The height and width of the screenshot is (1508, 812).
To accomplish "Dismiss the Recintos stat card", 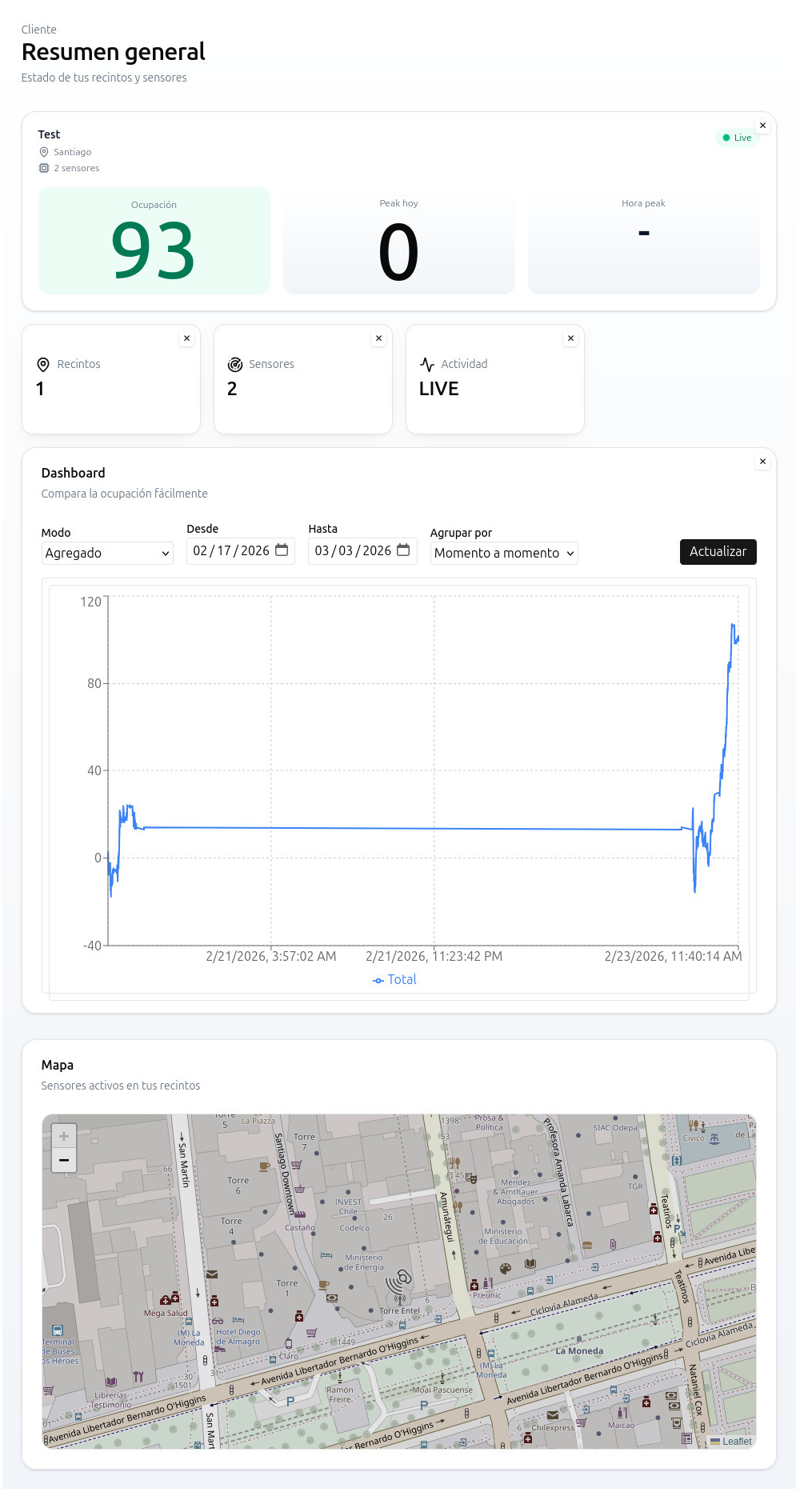I will tap(186, 338).
